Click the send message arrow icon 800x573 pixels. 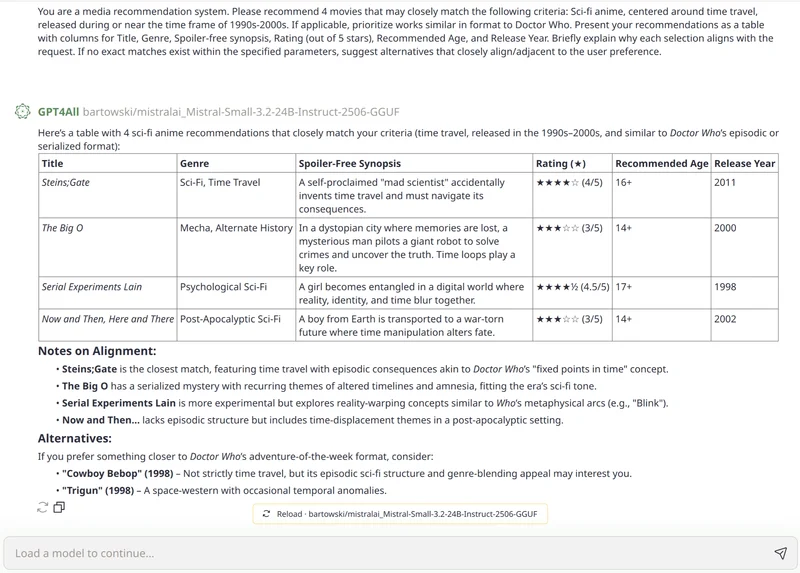tap(780, 553)
